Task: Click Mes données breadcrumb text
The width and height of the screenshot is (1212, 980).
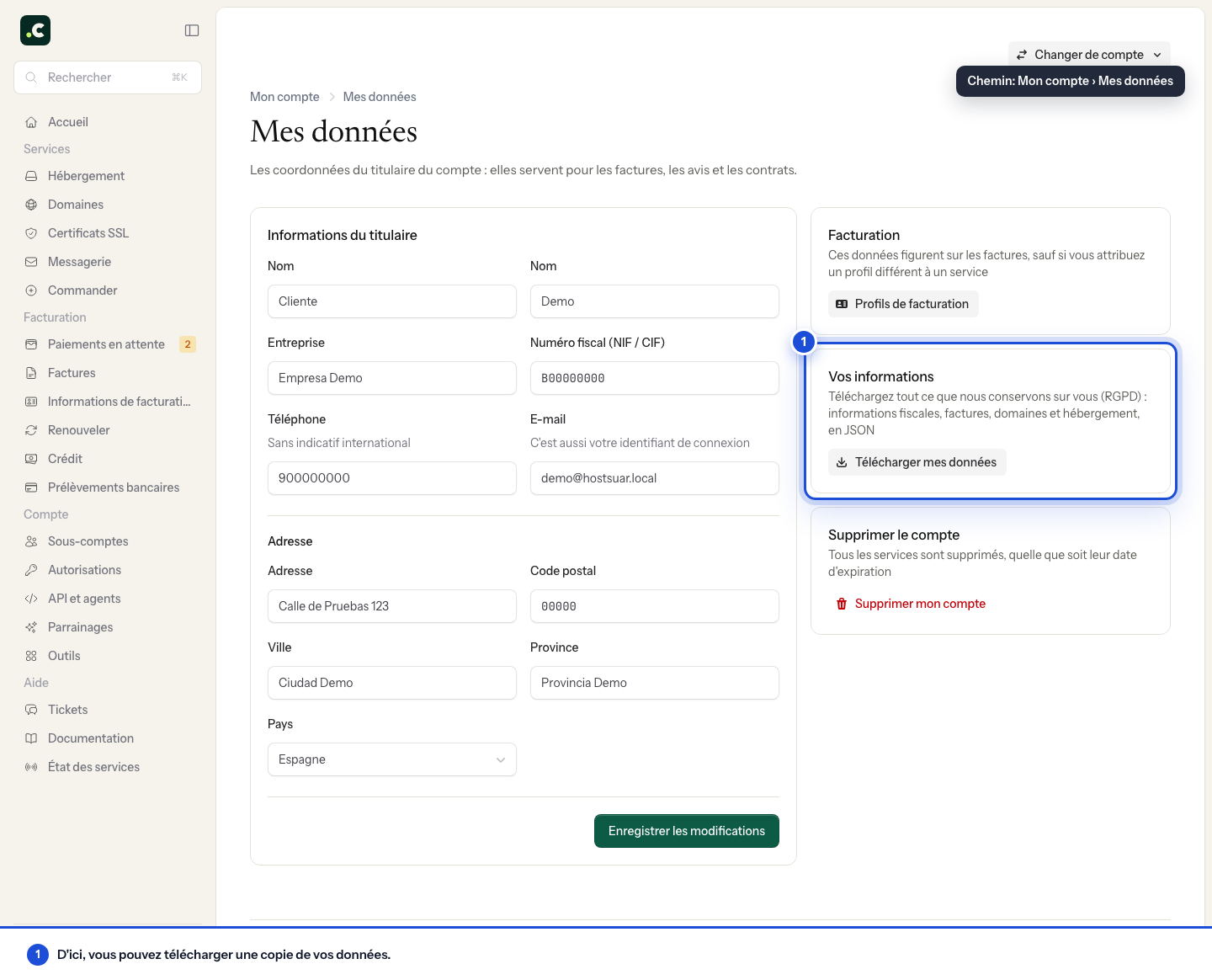Action: (380, 97)
